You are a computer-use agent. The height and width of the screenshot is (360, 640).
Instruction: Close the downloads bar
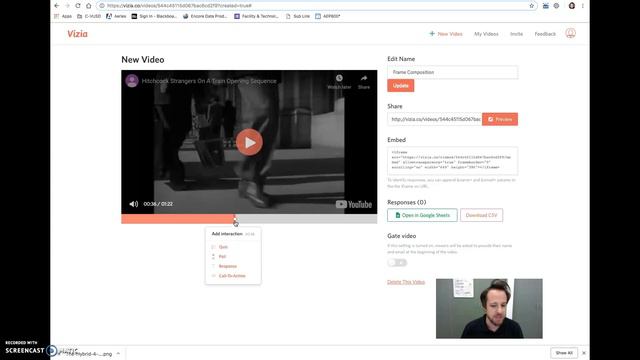(x=584, y=353)
